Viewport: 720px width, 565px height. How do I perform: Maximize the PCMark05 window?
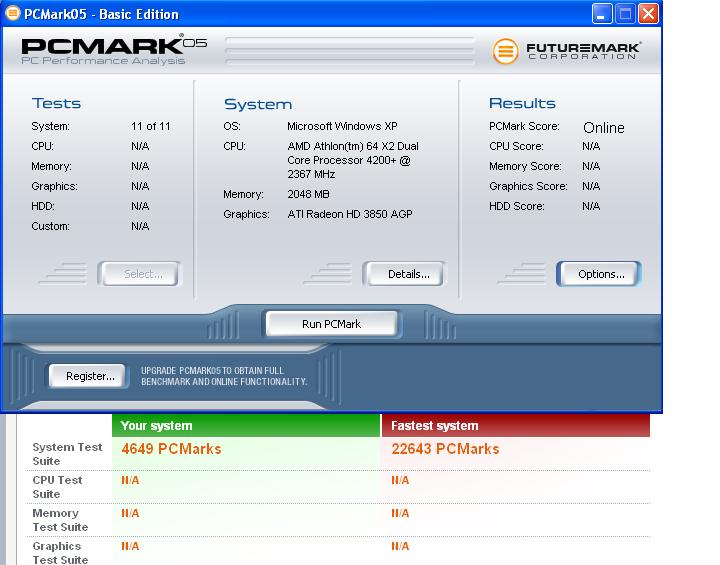(625, 14)
